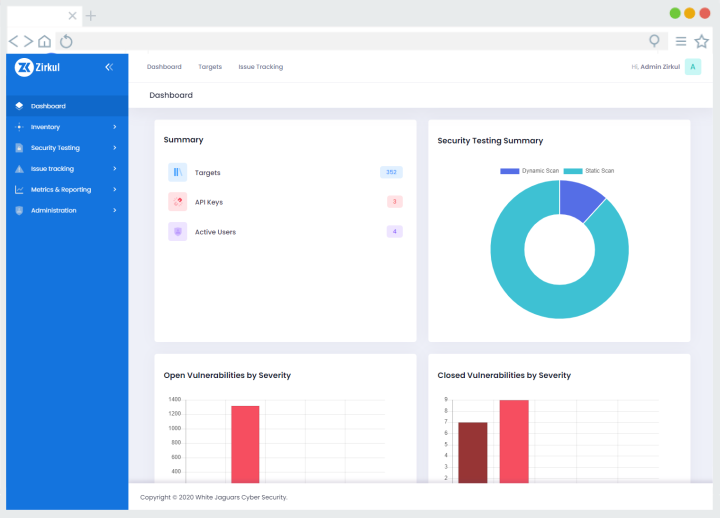
Task: Click the 'Security Testing Summary' heading
Action: (x=490, y=141)
